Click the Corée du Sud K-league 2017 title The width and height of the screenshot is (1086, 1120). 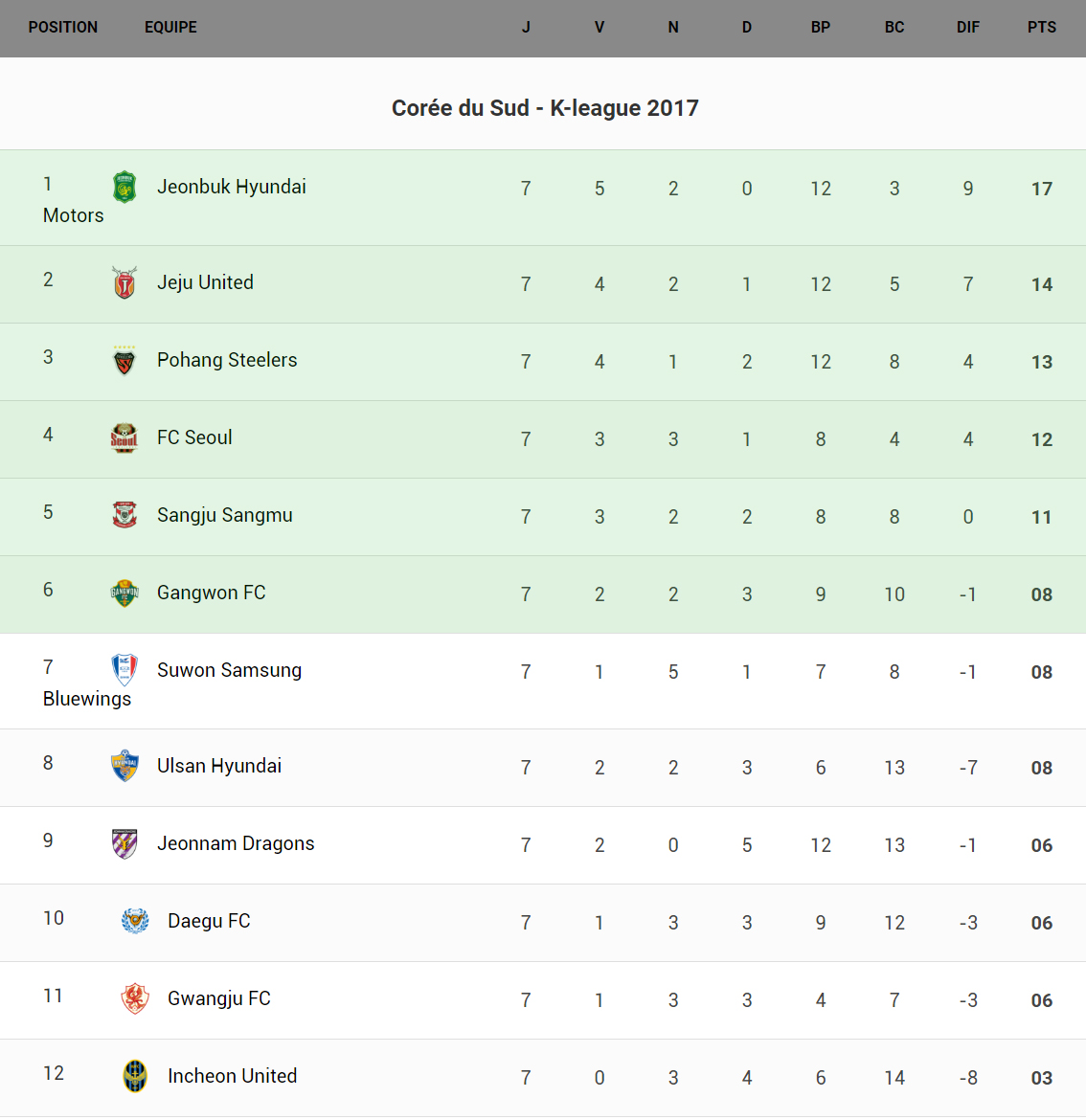click(545, 108)
